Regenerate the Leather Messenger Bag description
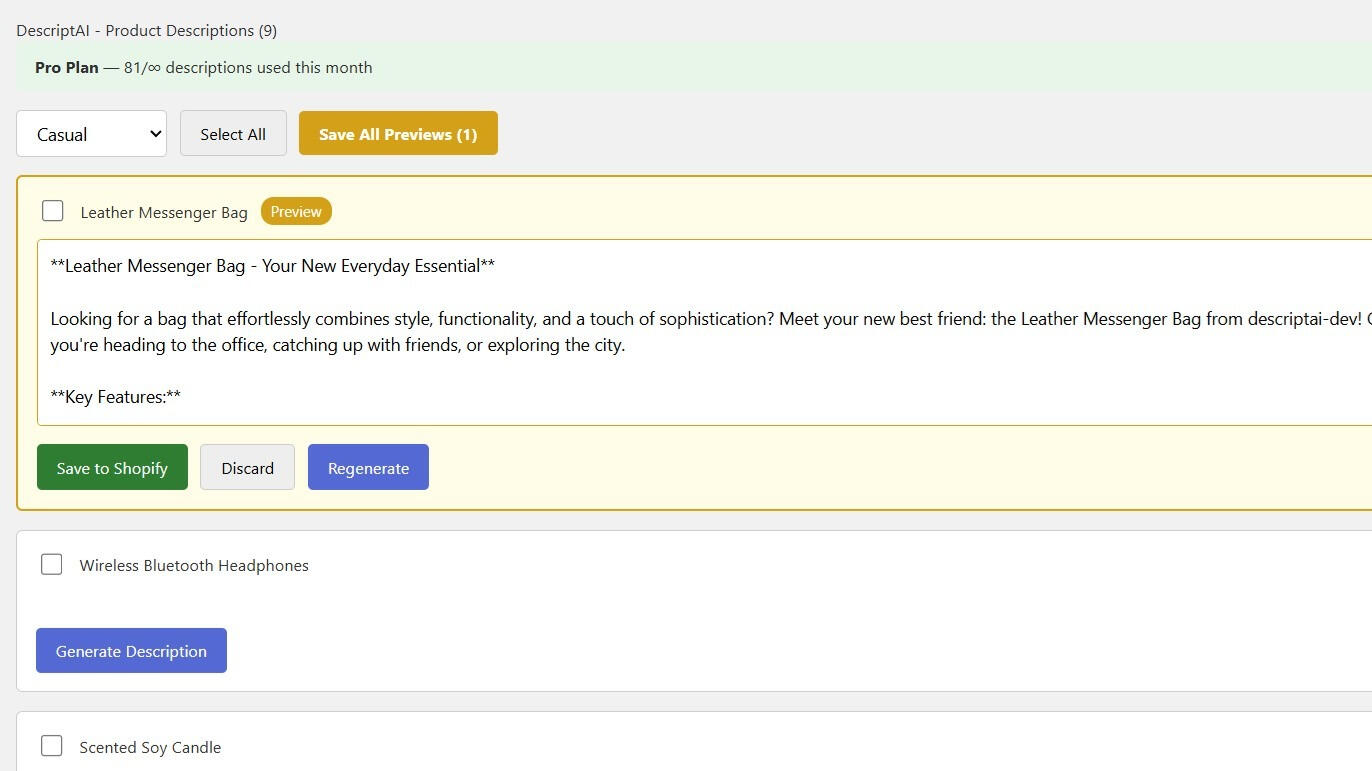The image size is (1372, 771). coord(368,468)
